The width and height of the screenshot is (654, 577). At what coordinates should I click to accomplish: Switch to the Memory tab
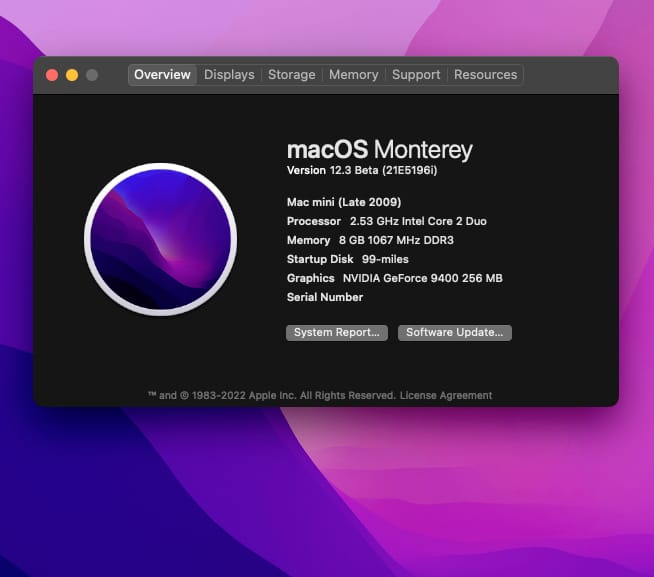353,75
